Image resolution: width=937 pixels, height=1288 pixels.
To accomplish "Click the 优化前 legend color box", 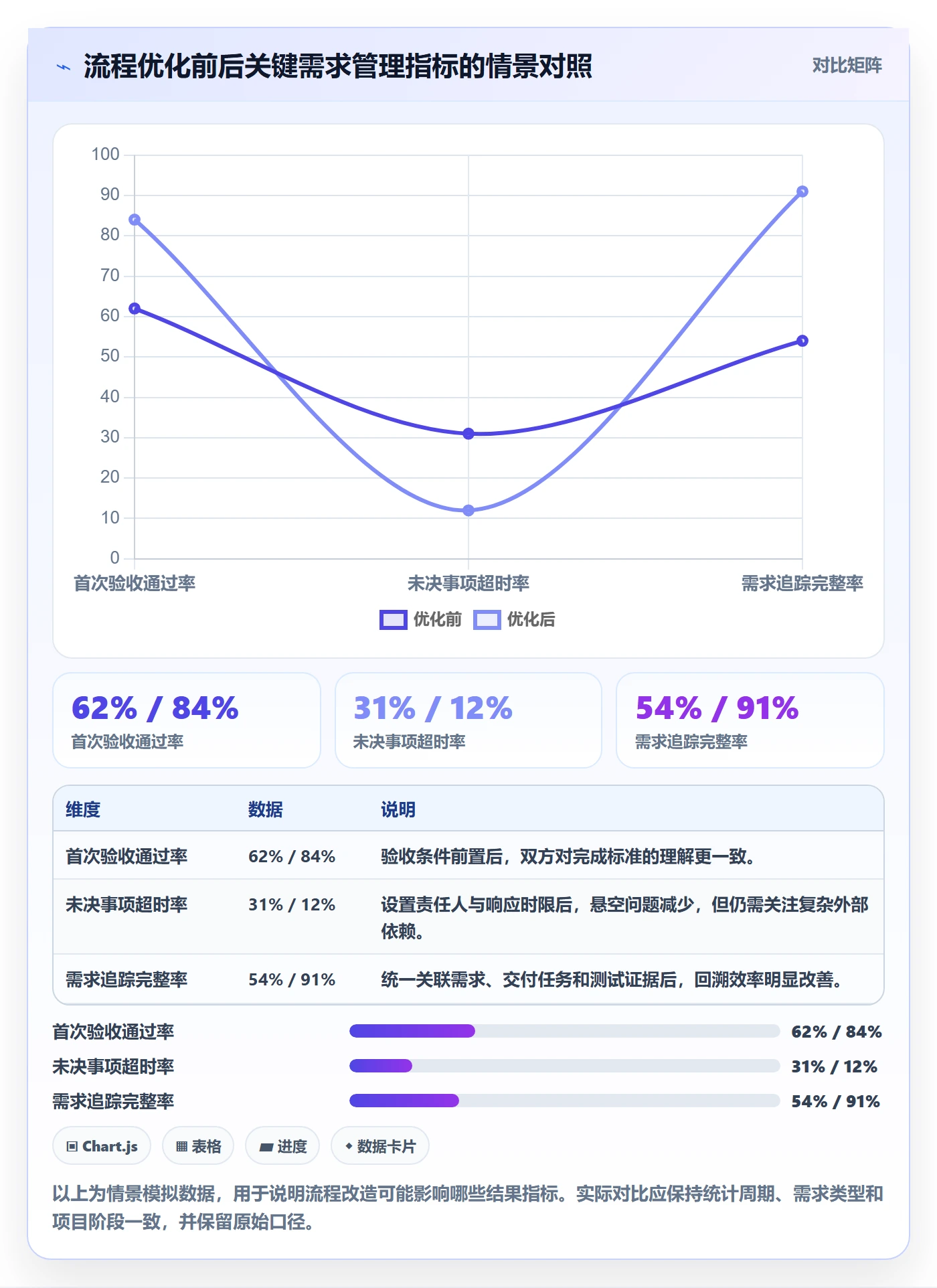I will tap(393, 620).
